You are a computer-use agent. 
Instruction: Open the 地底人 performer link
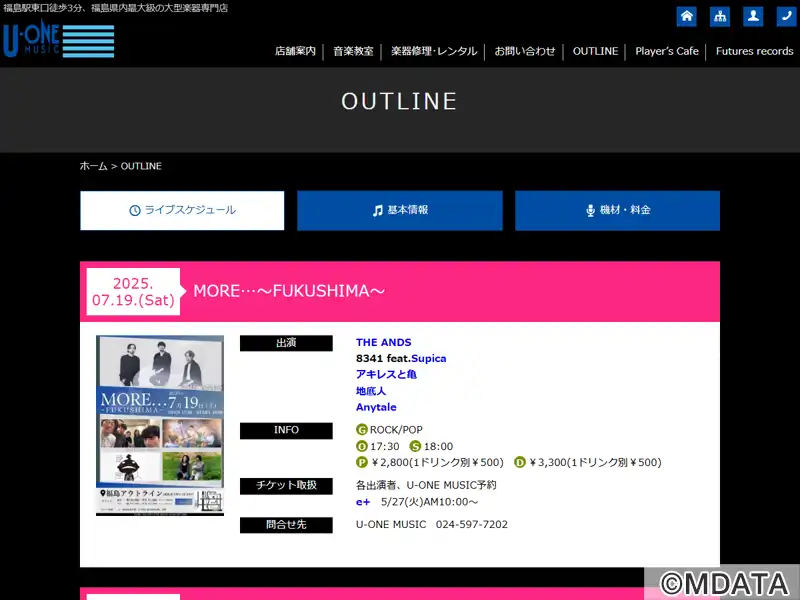[x=371, y=391]
